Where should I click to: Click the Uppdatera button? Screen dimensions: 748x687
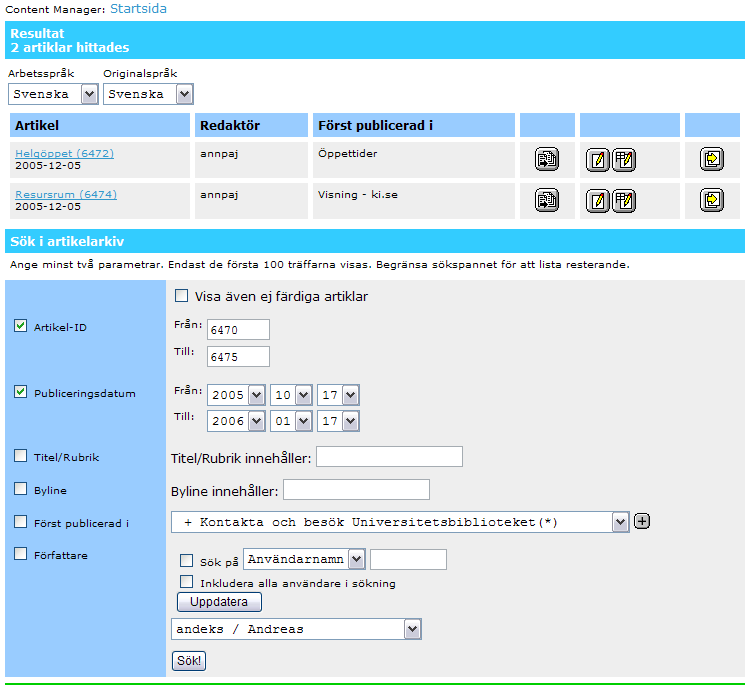coord(219,602)
